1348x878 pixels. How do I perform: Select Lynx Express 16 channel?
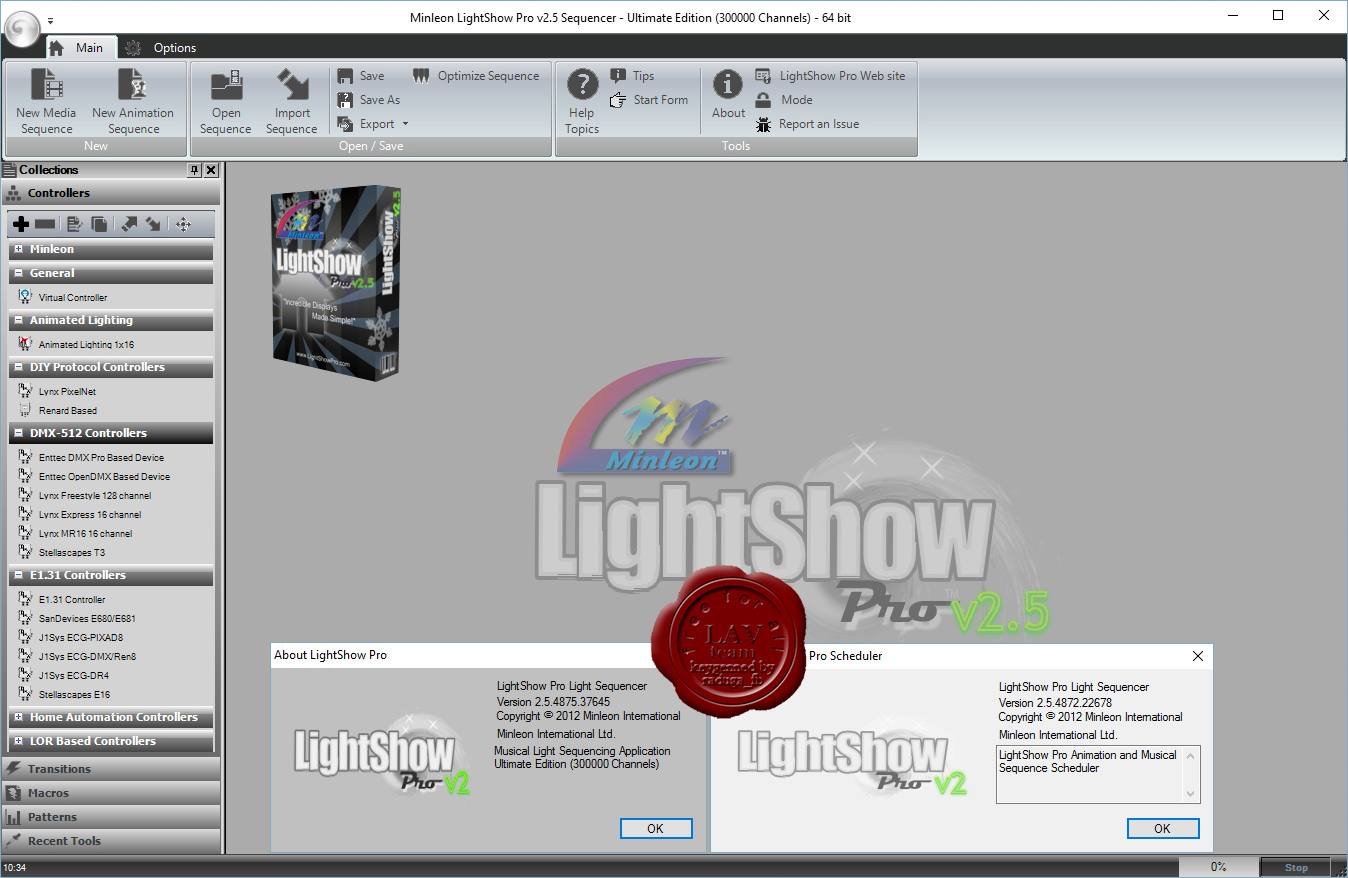90,515
